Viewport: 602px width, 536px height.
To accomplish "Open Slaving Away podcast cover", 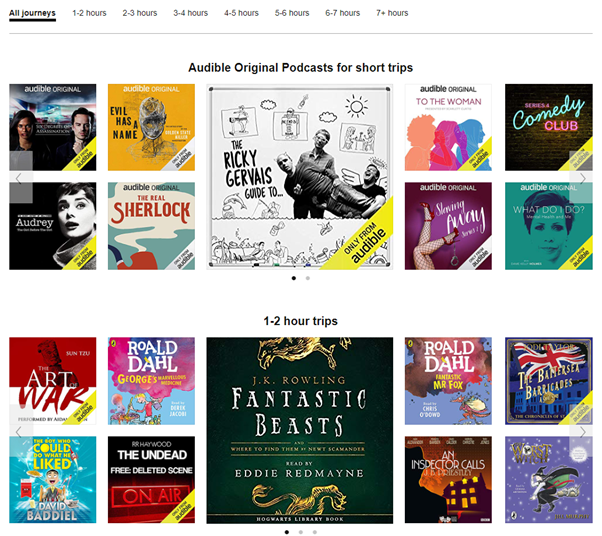I will tap(448, 226).
